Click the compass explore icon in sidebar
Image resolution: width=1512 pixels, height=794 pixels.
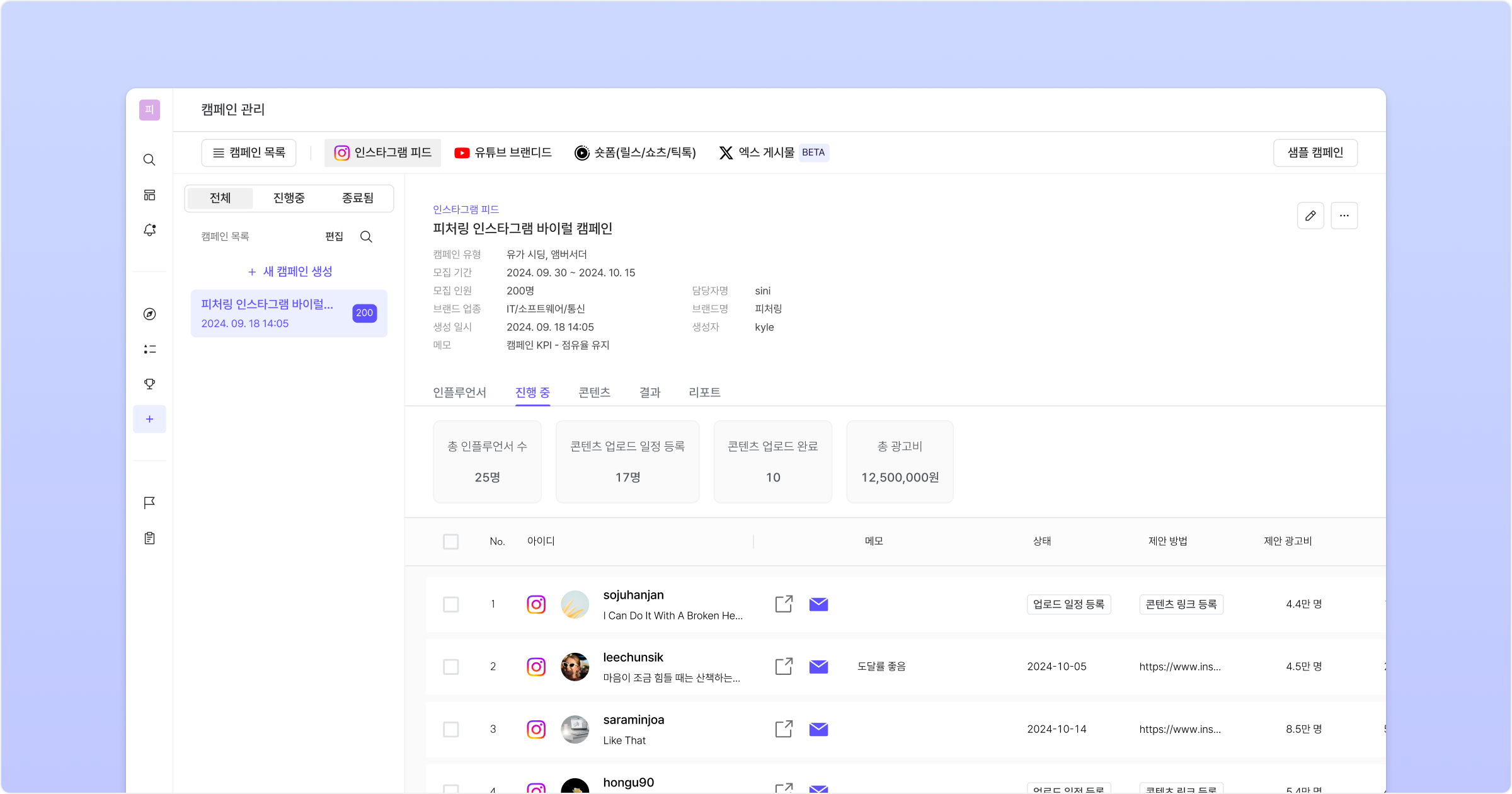coord(149,314)
